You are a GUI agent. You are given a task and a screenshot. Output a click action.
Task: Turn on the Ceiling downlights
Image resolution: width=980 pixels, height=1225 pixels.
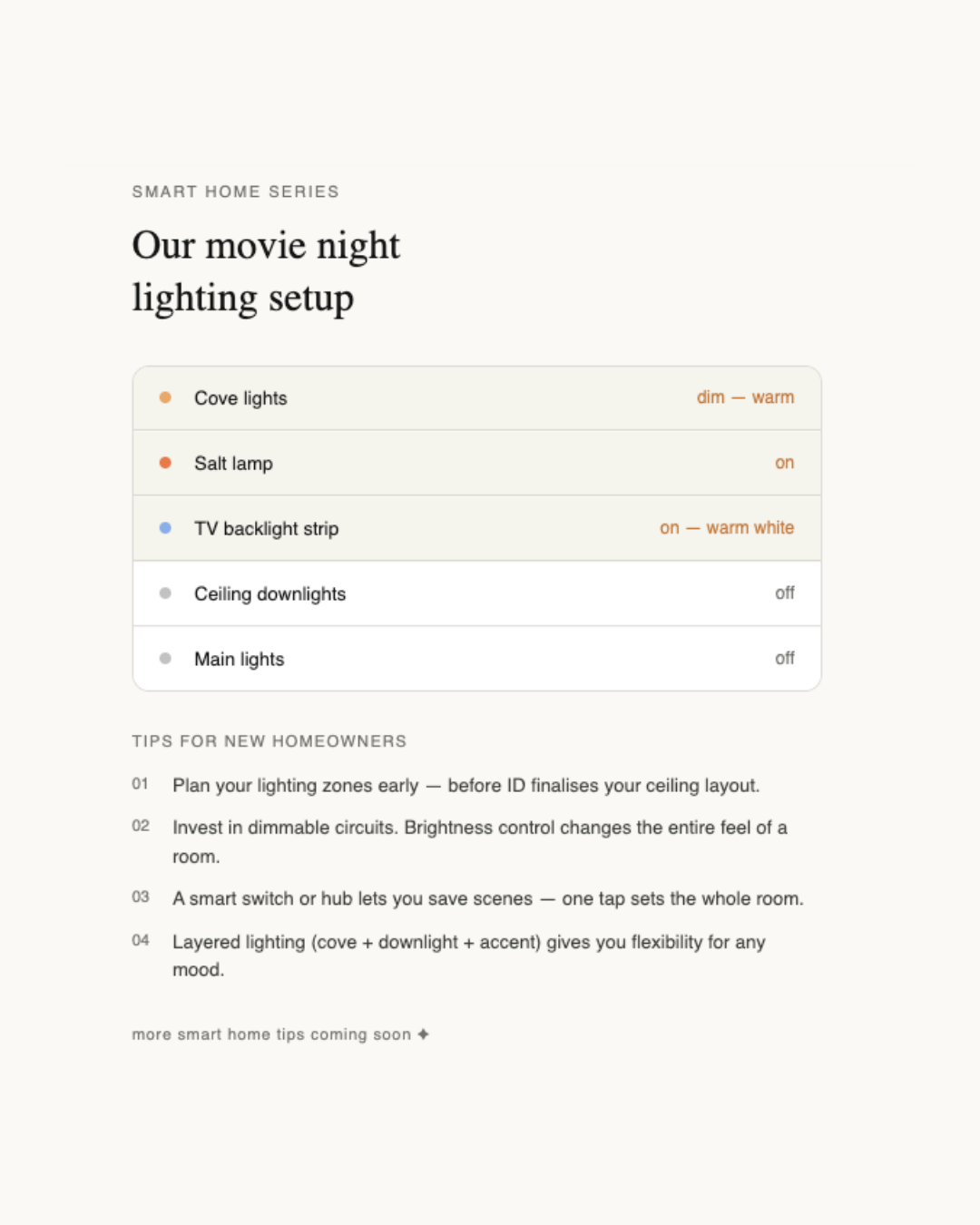coord(784,593)
